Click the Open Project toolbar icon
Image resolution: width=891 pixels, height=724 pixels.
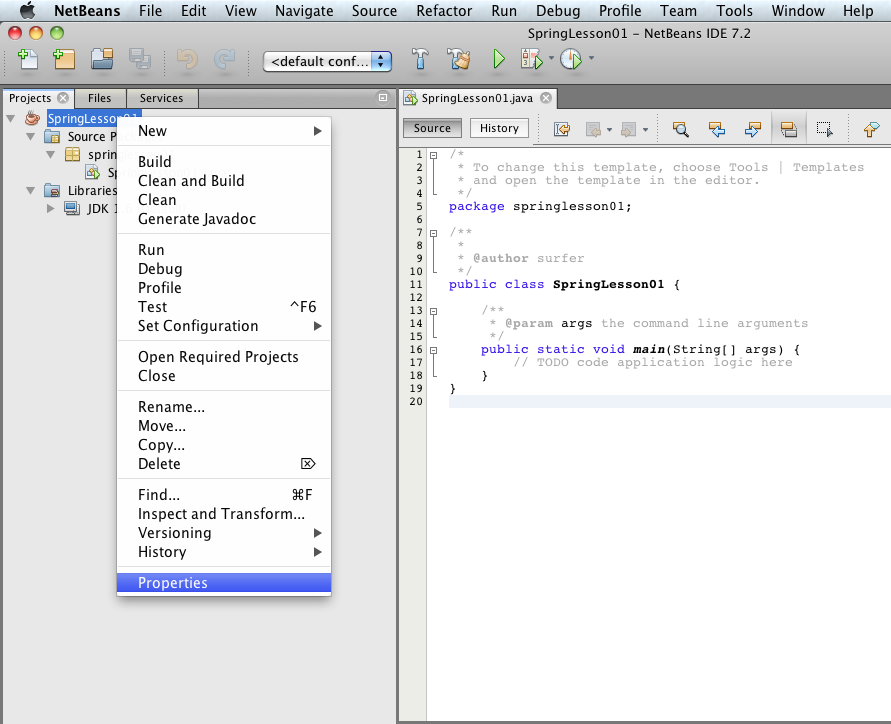point(102,59)
